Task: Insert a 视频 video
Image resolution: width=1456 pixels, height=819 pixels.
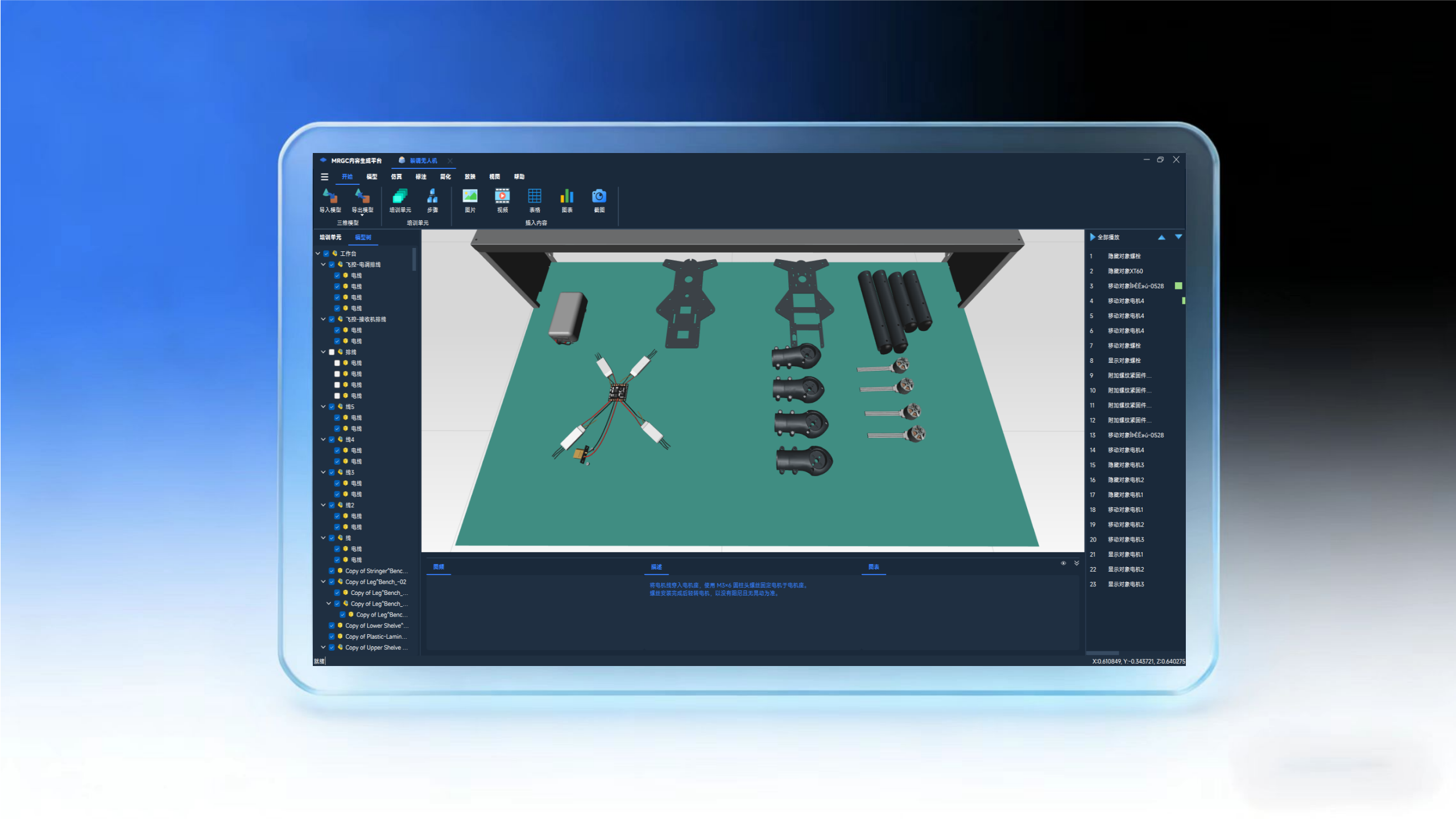Action: point(502,197)
